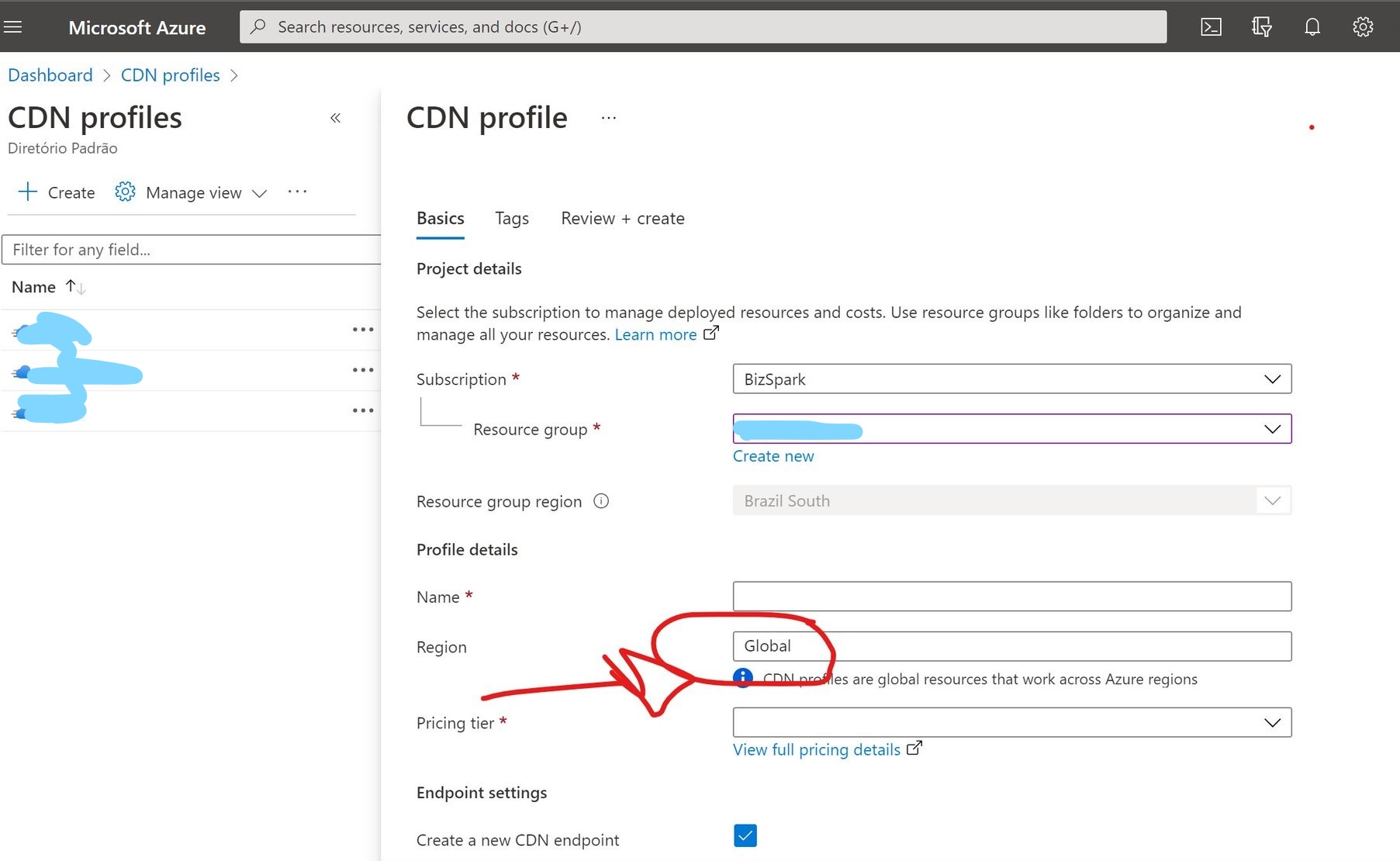
Task: Click the Brazil South region dropdown
Action: tap(1011, 501)
